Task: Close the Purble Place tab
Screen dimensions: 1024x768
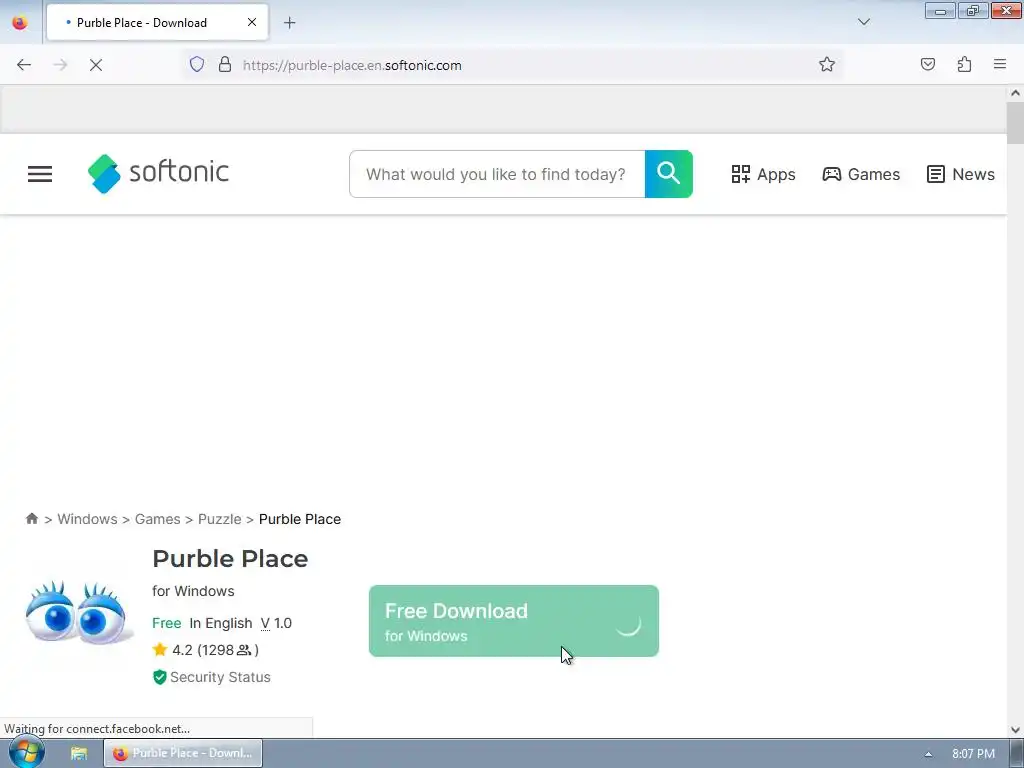Action: pyautogui.click(x=252, y=22)
